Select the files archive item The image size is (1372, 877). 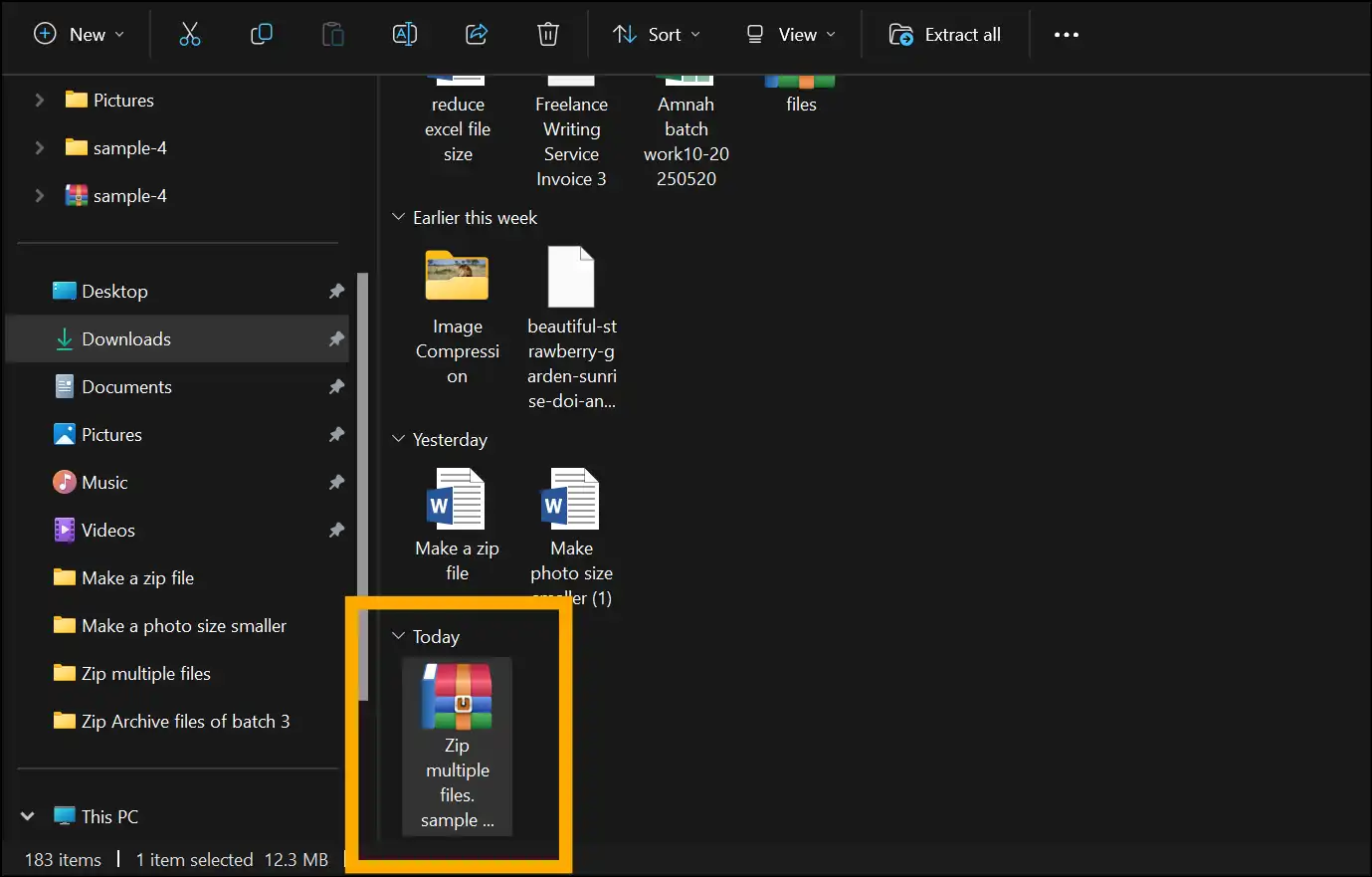pyautogui.click(x=801, y=96)
